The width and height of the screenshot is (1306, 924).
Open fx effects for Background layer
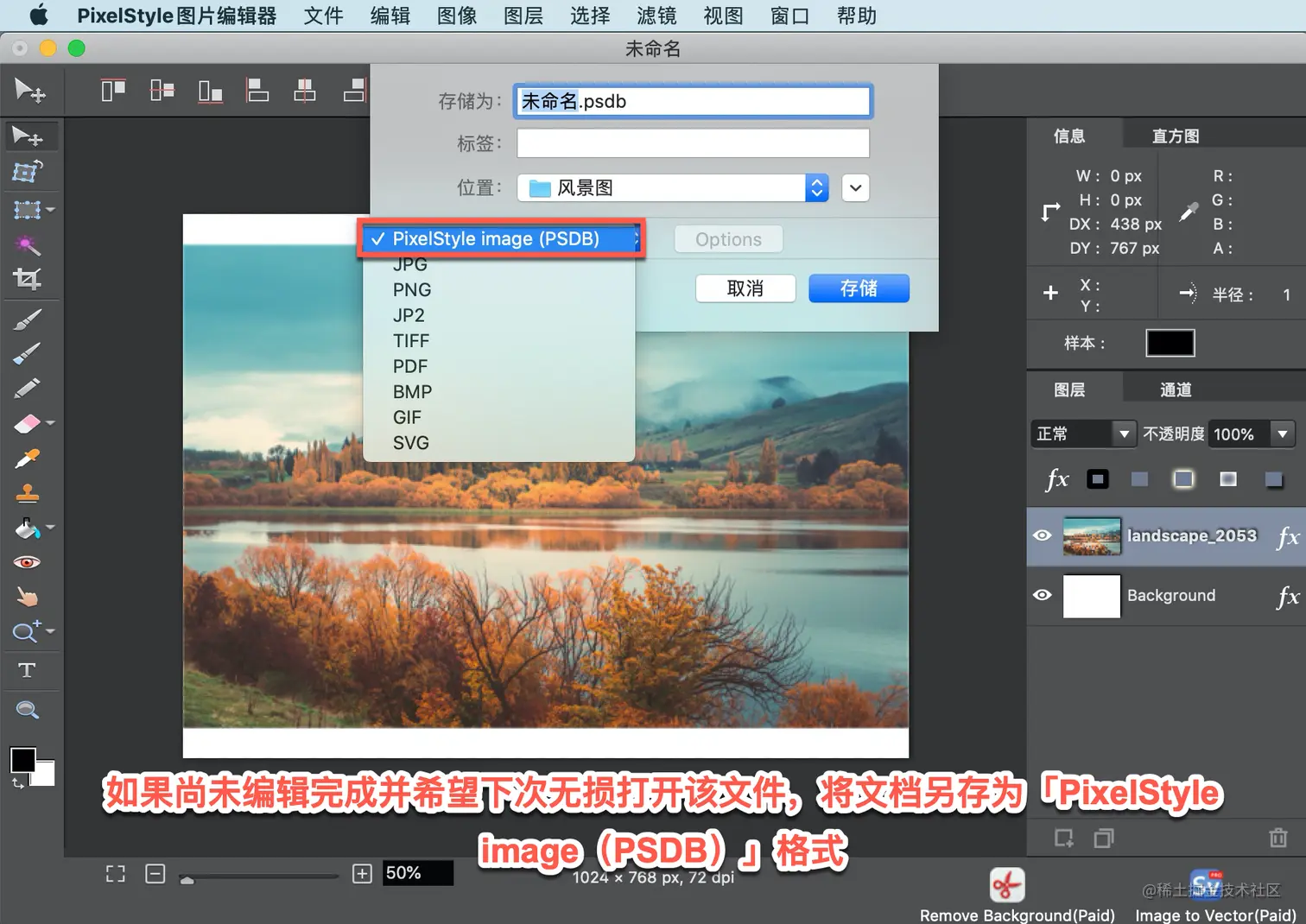pos(1288,596)
